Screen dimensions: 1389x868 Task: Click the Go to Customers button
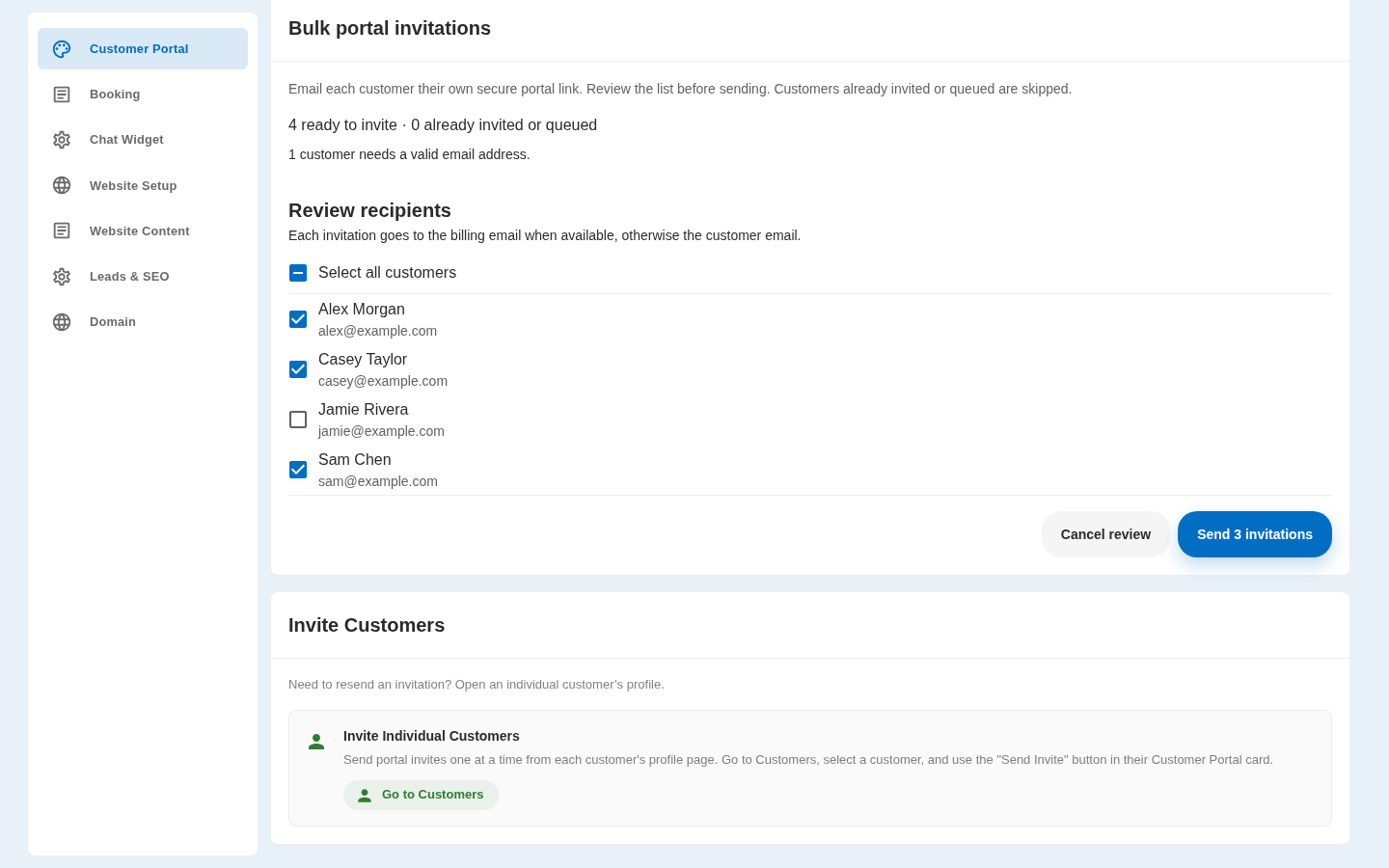click(x=421, y=795)
